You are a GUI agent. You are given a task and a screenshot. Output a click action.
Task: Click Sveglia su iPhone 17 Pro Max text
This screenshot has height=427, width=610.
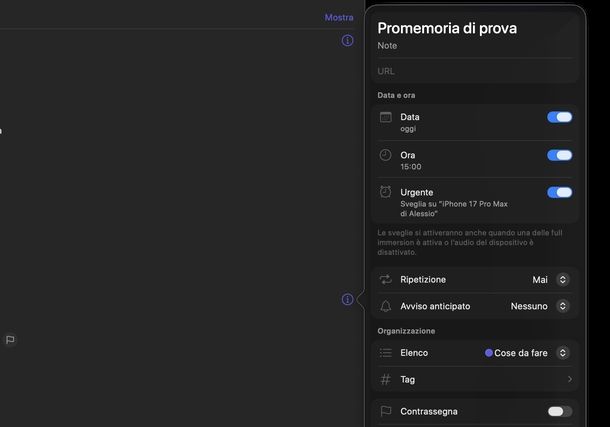[454, 209]
